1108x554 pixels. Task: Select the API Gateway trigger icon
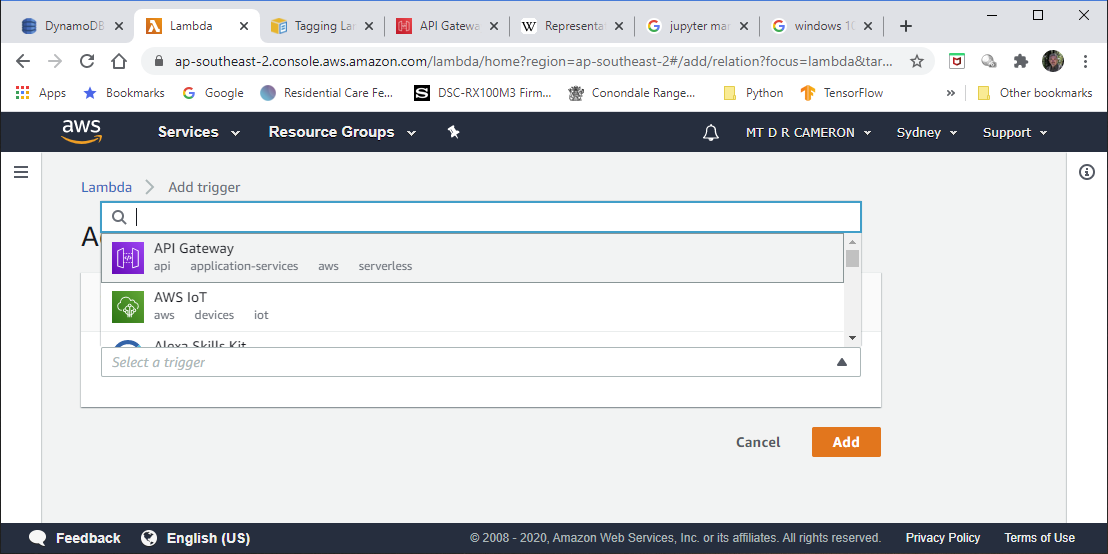pos(128,257)
